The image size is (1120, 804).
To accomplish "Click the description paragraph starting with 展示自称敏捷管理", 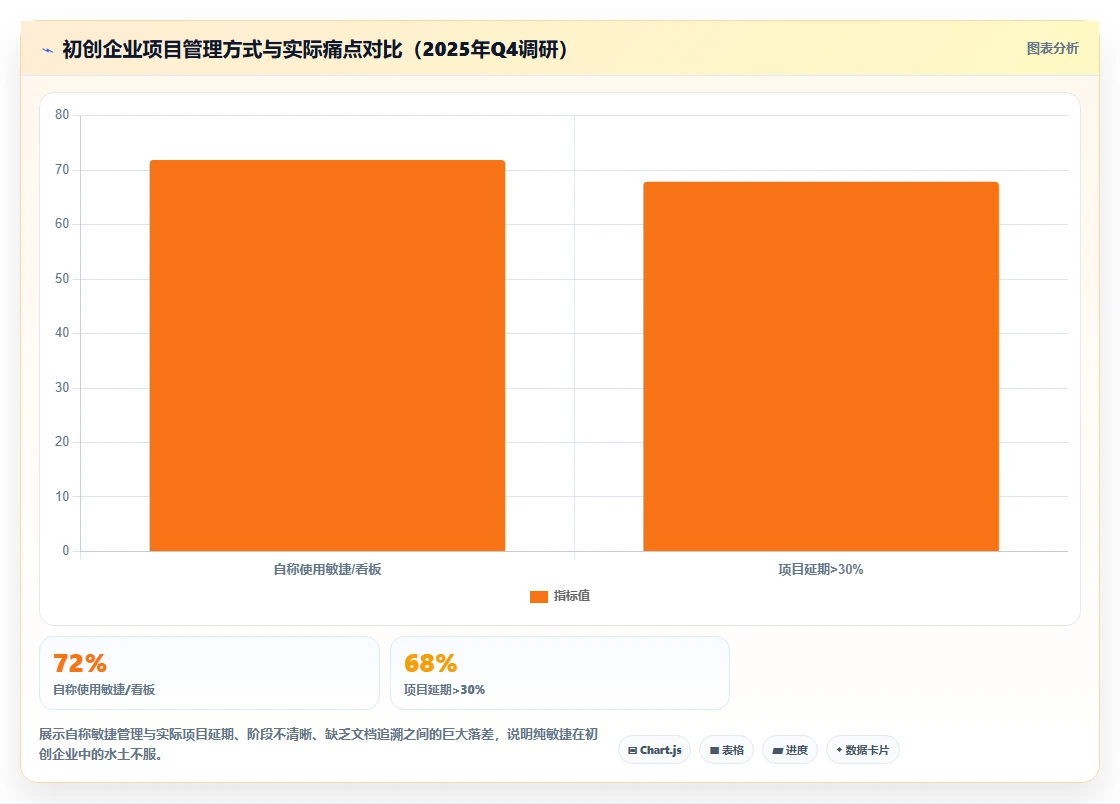I will [319, 744].
